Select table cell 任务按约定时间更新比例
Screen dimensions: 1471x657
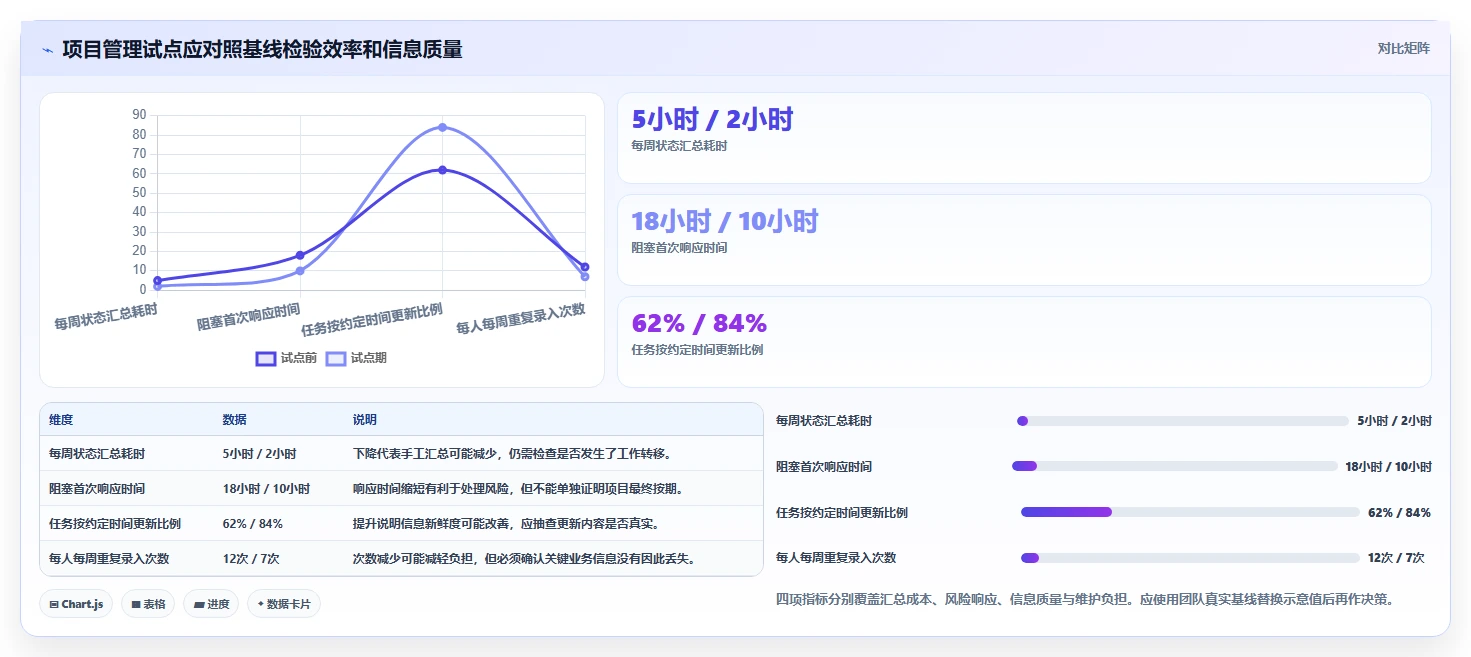(115, 523)
